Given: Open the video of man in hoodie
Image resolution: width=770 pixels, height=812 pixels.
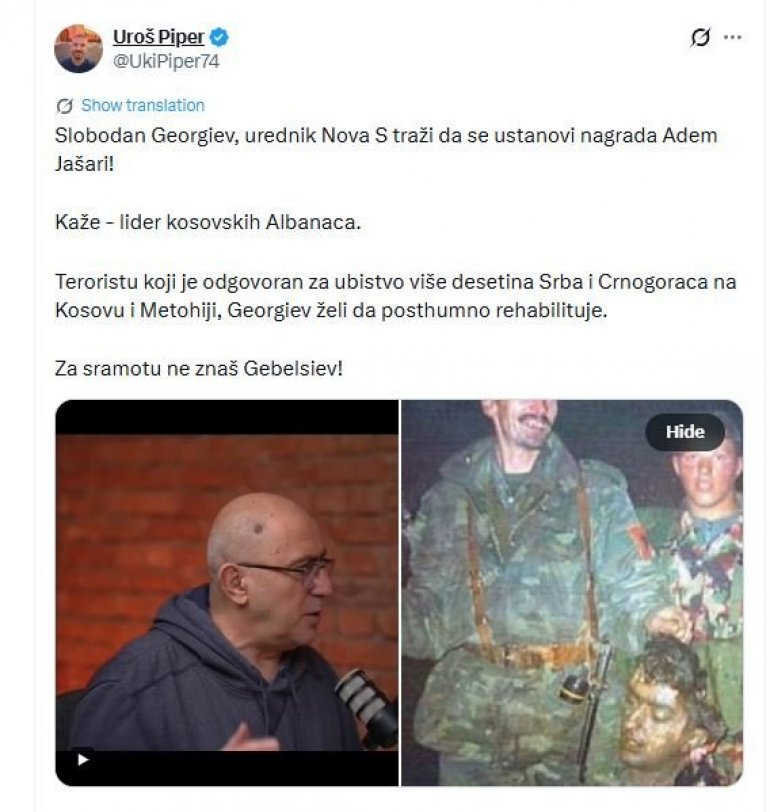Looking at the screenshot, I should (227, 592).
